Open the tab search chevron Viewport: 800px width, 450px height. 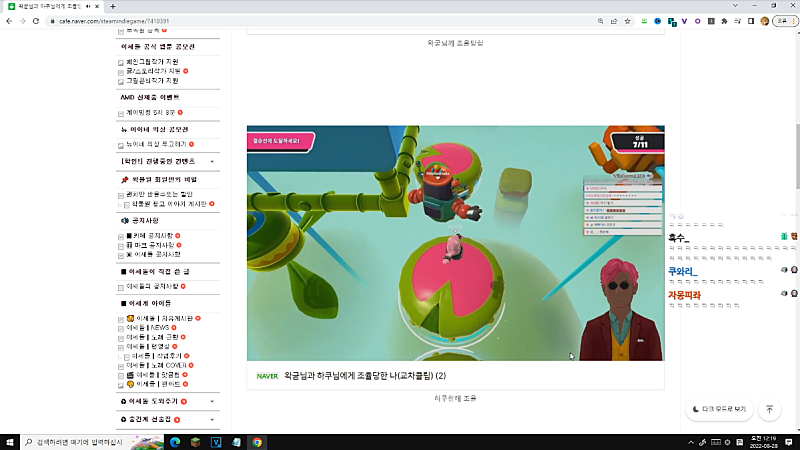[735, 6]
